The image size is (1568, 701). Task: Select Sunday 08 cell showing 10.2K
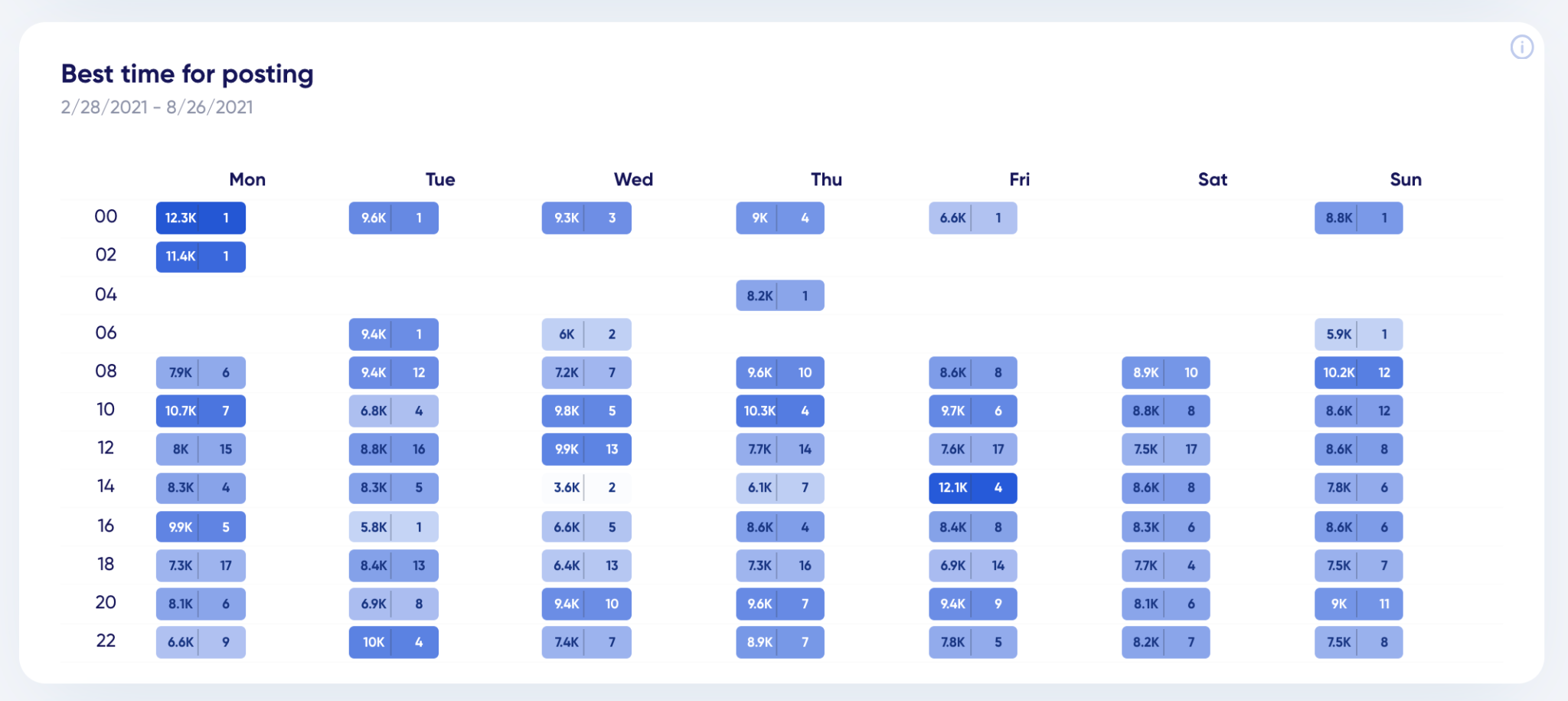click(1359, 372)
